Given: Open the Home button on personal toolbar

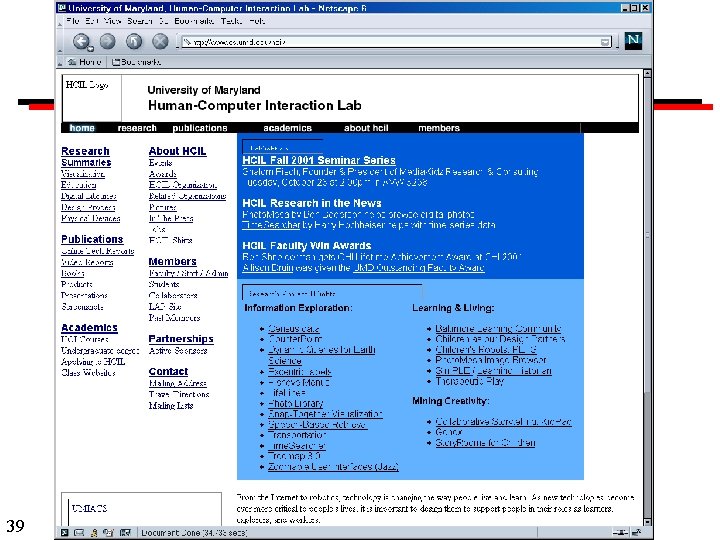Looking at the screenshot, I should 84,62.
